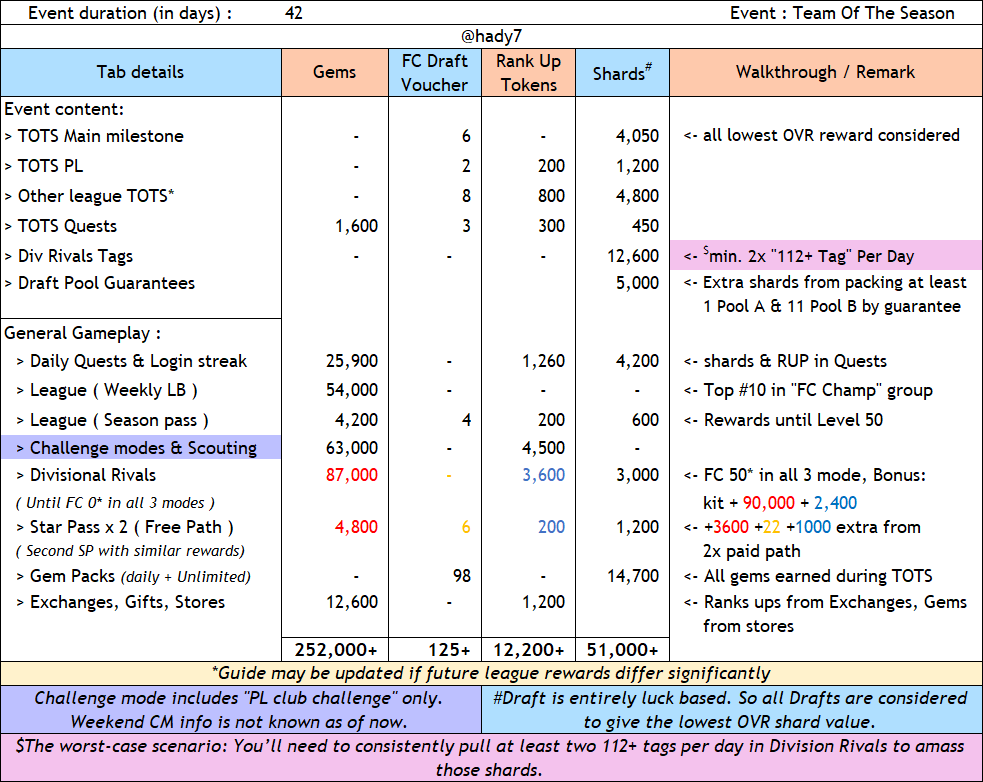The height and width of the screenshot is (782, 983).
Task: Select Gem Packs shards value '14,700'
Action: pos(633,576)
